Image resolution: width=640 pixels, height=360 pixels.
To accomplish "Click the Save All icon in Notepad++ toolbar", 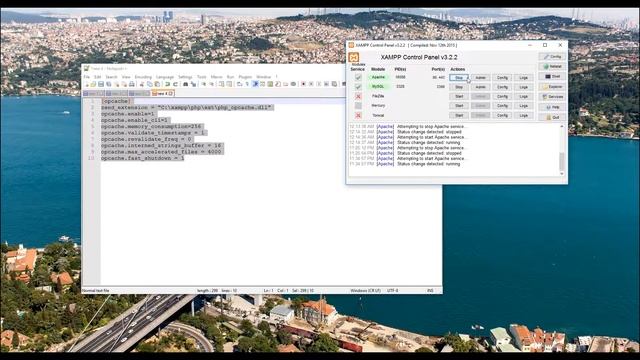I will (x=108, y=84).
